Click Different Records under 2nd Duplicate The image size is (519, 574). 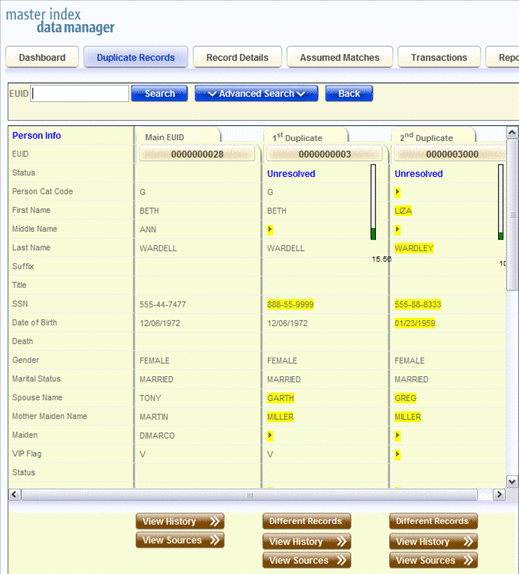pos(433,521)
